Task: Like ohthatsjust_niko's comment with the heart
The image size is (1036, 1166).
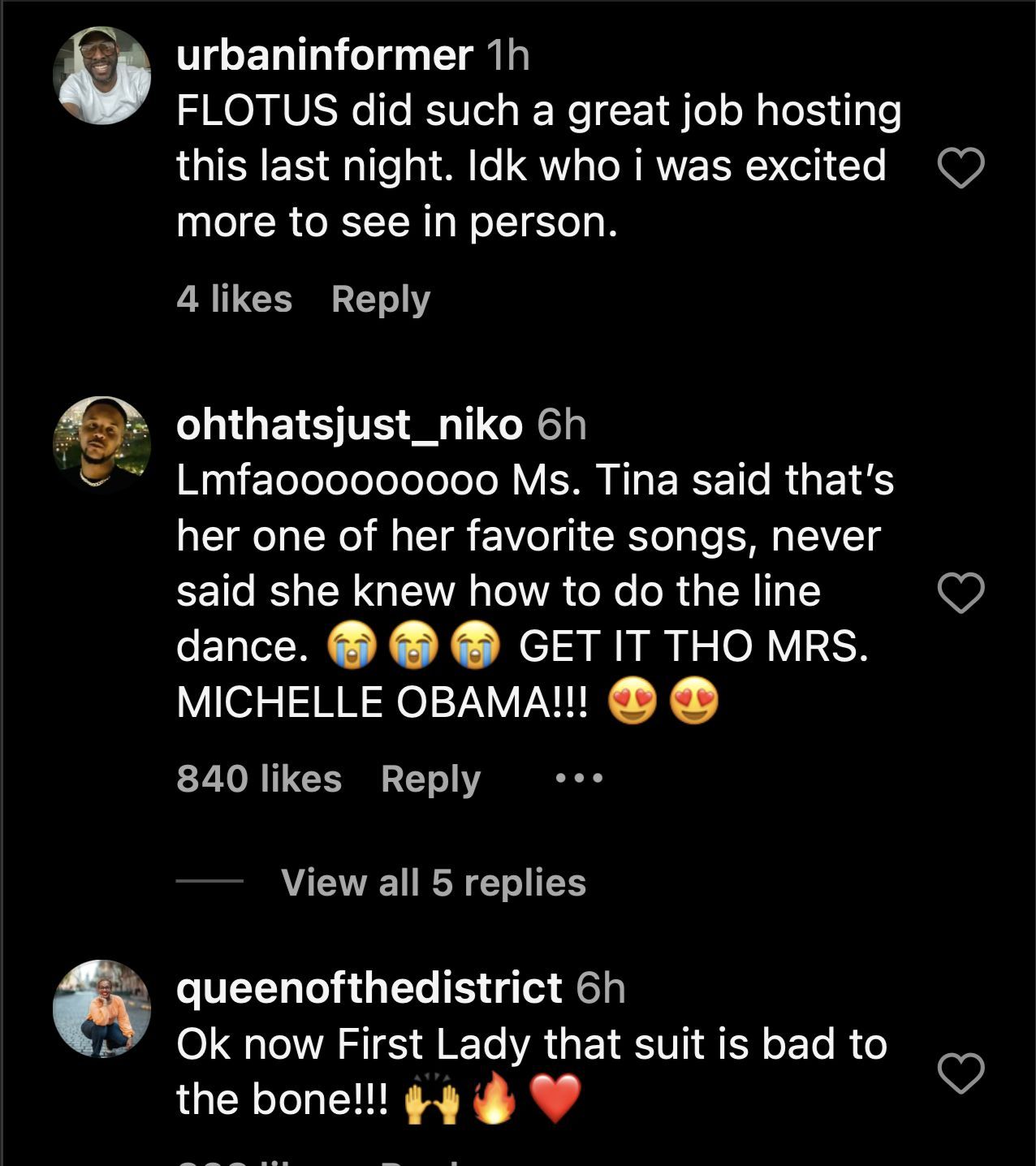Action: pyautogui.click(x=960, y=593)
